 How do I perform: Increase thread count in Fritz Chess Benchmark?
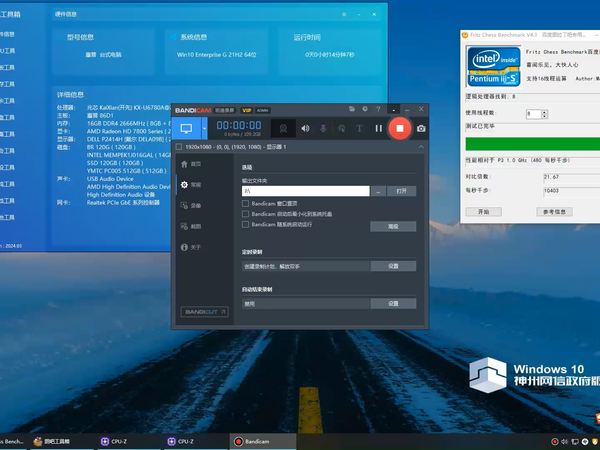pos(545,112)
